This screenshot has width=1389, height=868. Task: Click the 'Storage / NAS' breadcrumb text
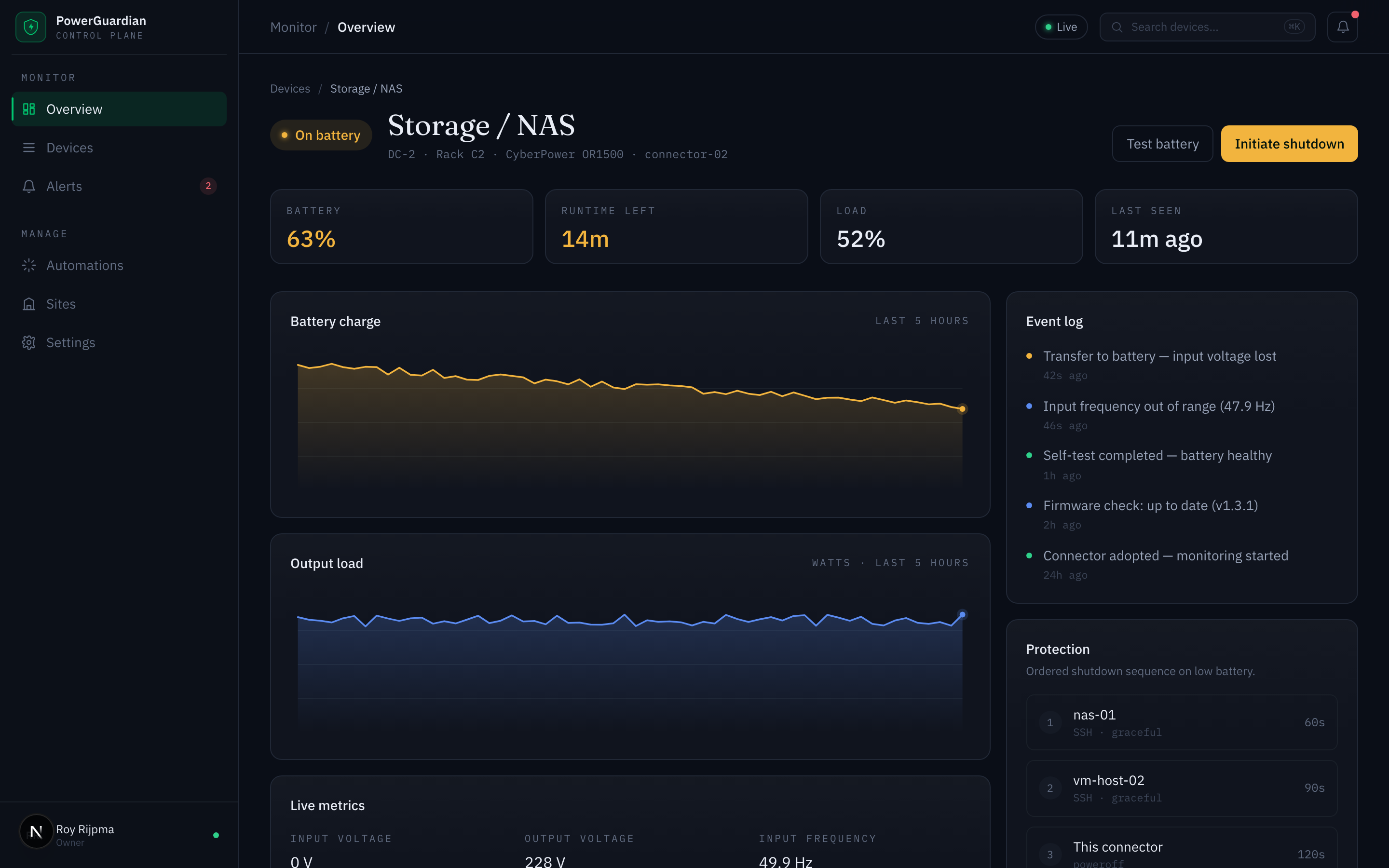pyautogui.click(x=366, y=88)
